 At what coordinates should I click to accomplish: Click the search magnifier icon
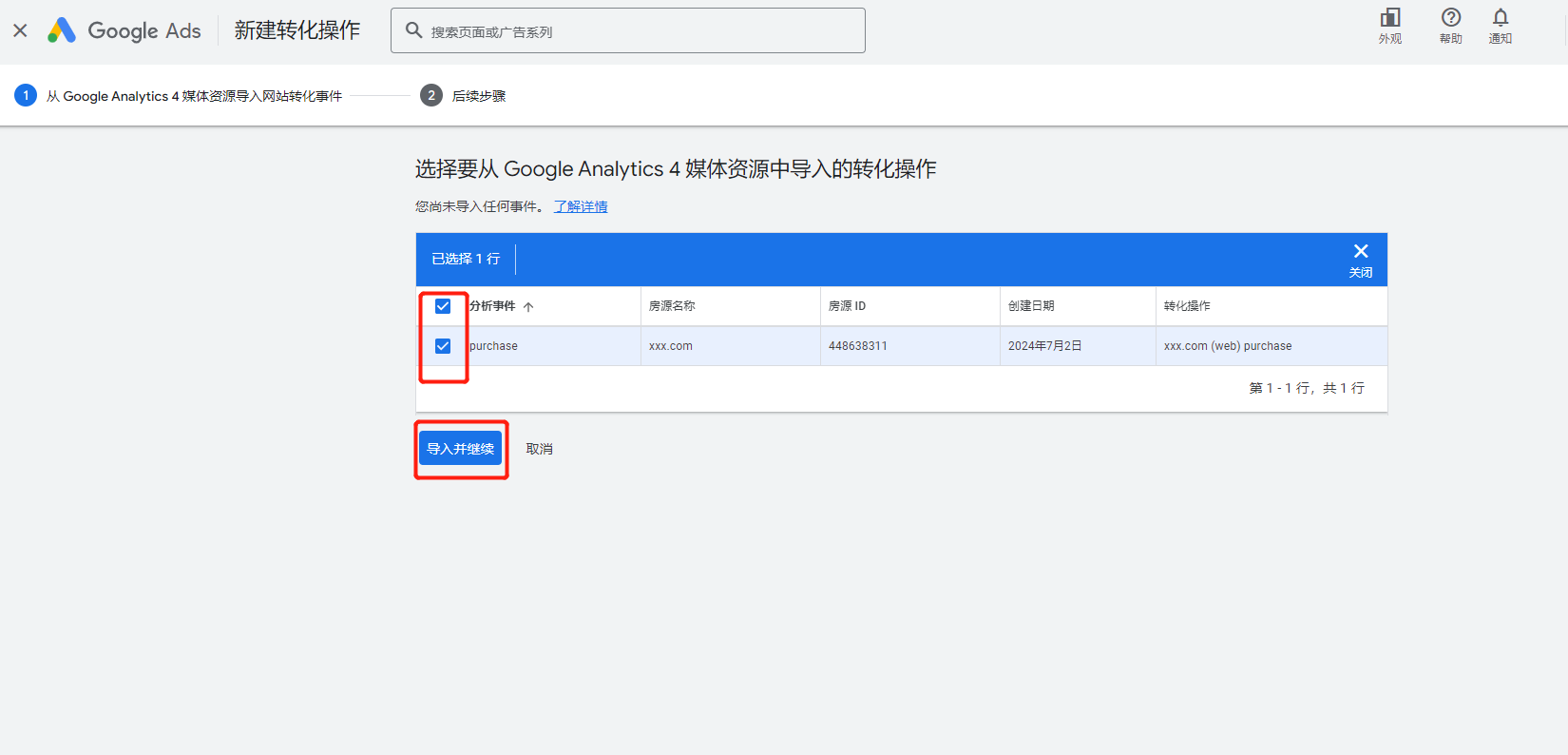[x=413, y=30]
